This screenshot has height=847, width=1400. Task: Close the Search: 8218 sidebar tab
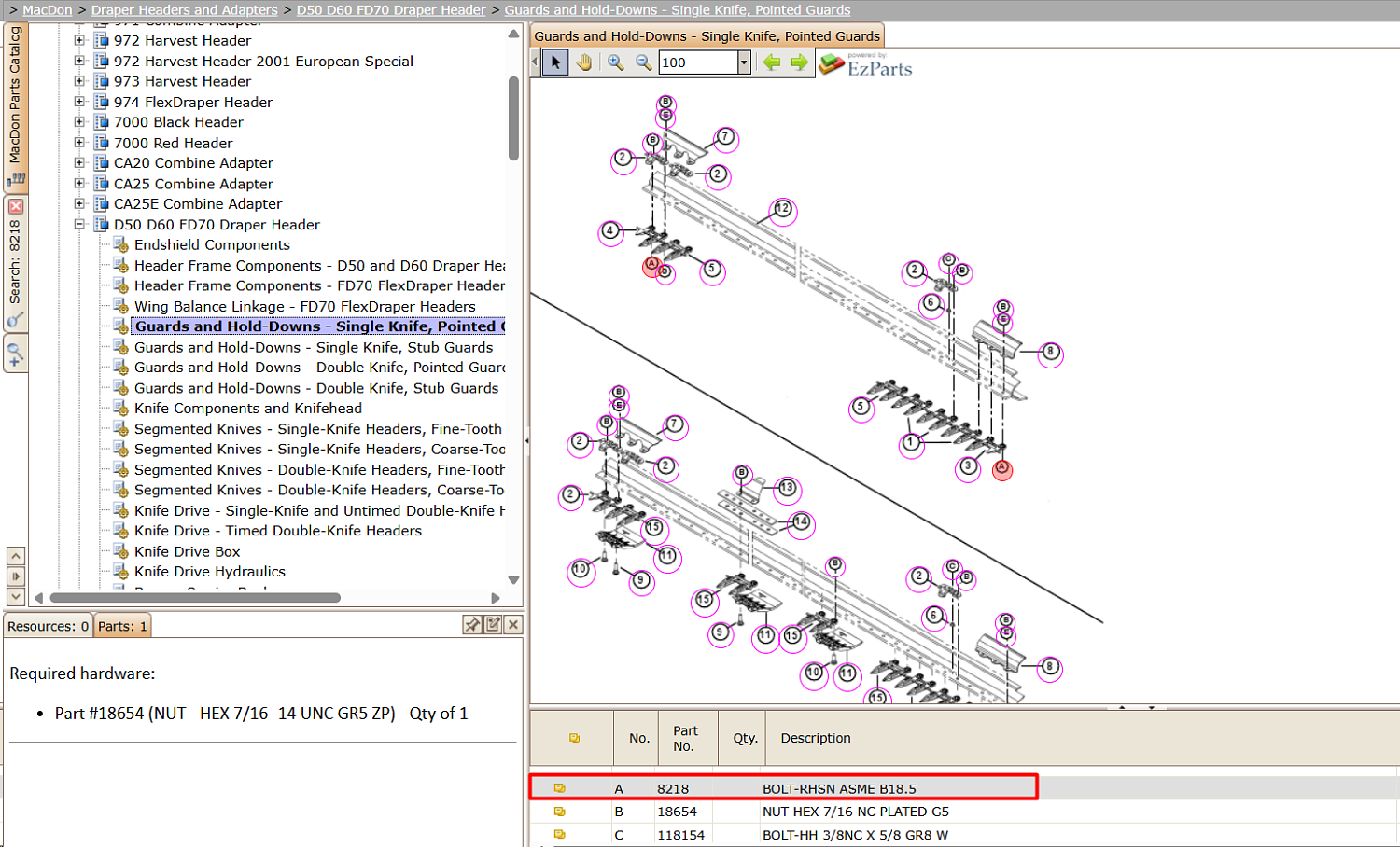point(16,206)
